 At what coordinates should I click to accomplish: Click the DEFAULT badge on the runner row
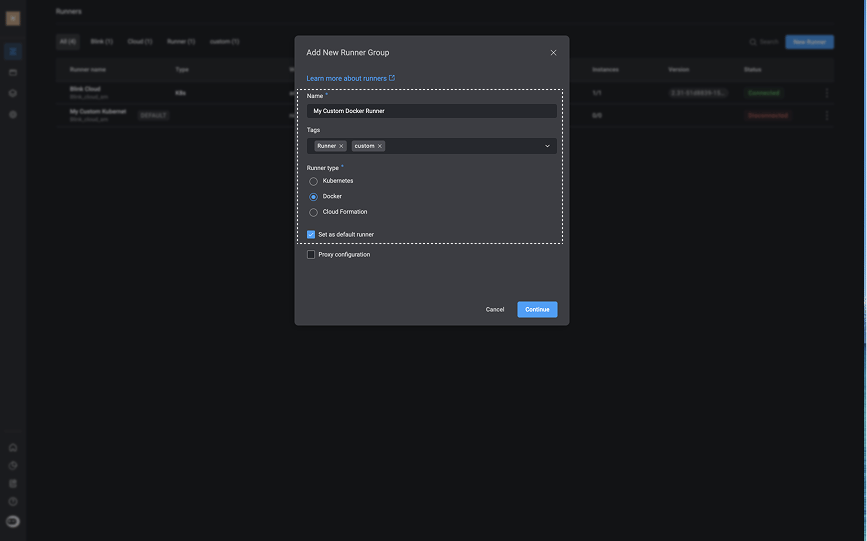point(153,116)
